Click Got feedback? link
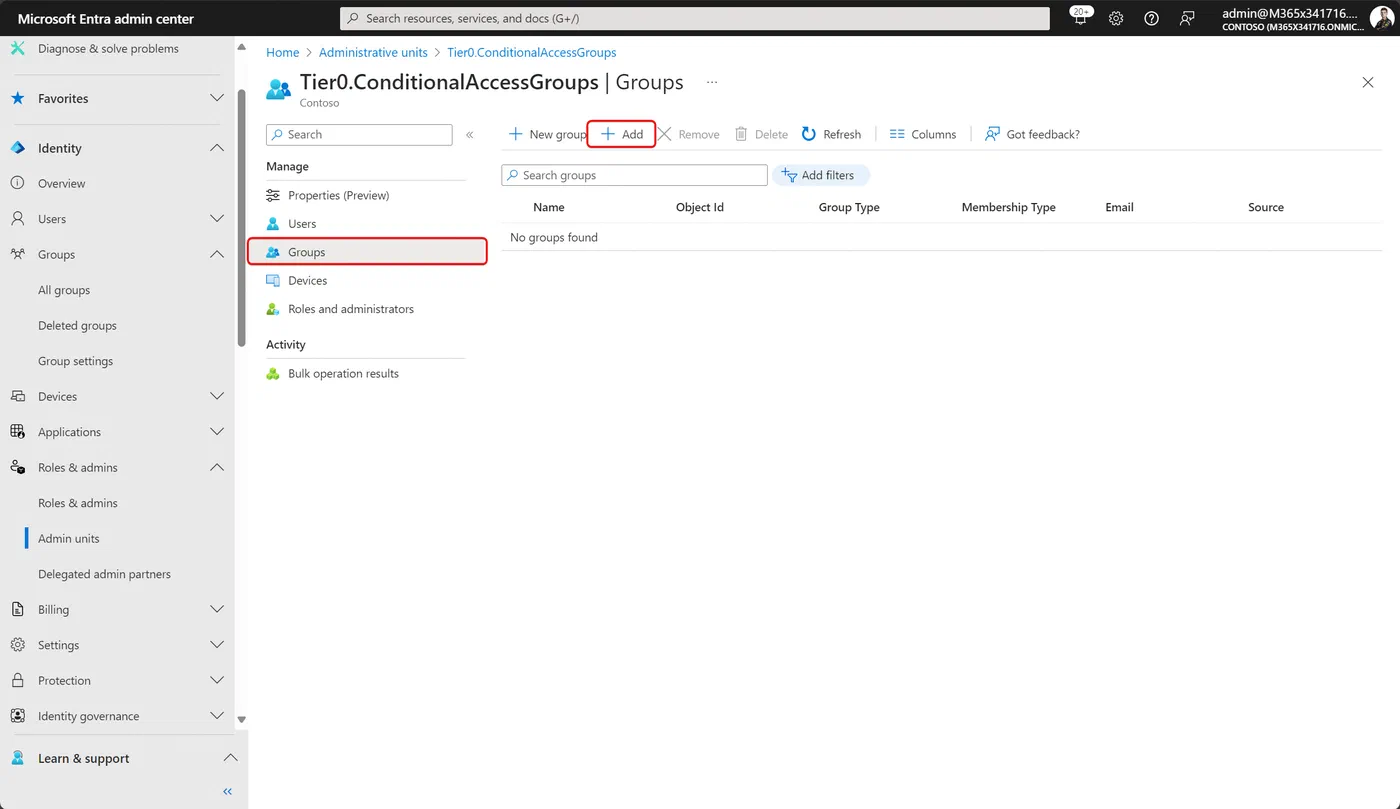 tap(1032, 134)
